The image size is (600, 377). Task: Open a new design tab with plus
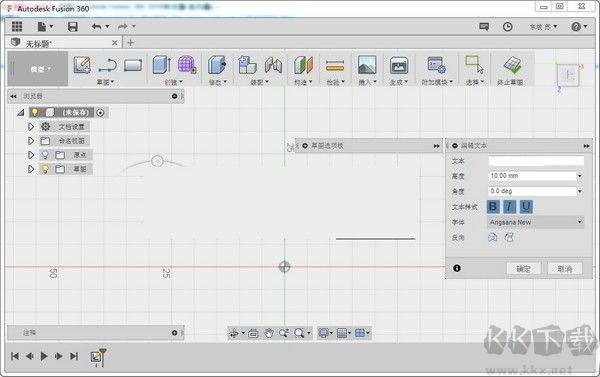click(130, 42)
